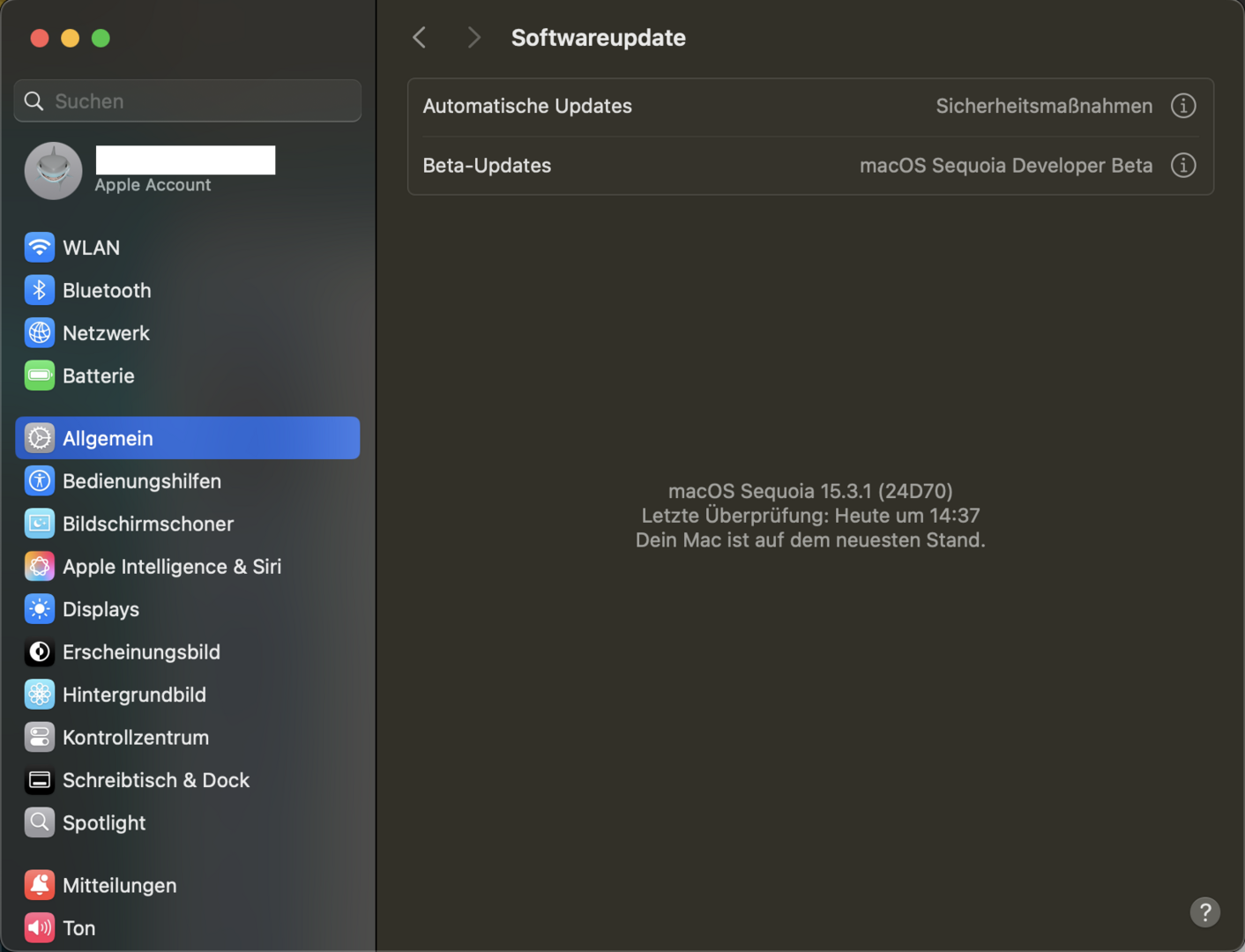Click the question mark help button

tap(1205, 912)
